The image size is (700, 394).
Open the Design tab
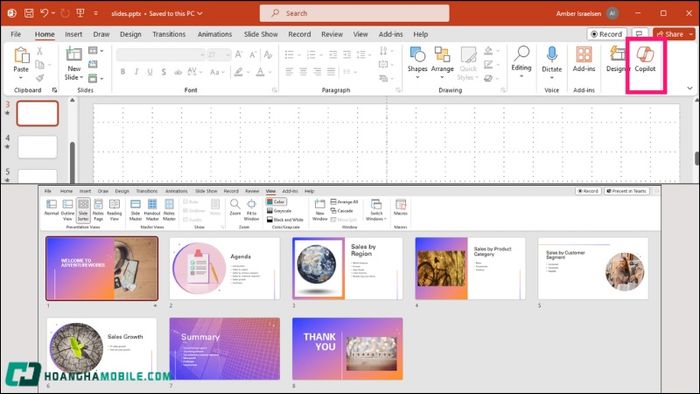(x=130, y=34)
